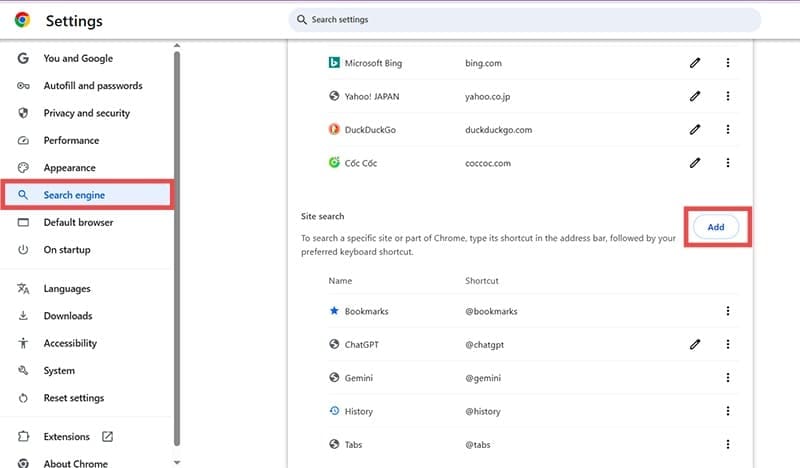Click the key icon for Autofill
The image size is (800, 468).
point(23,86)
